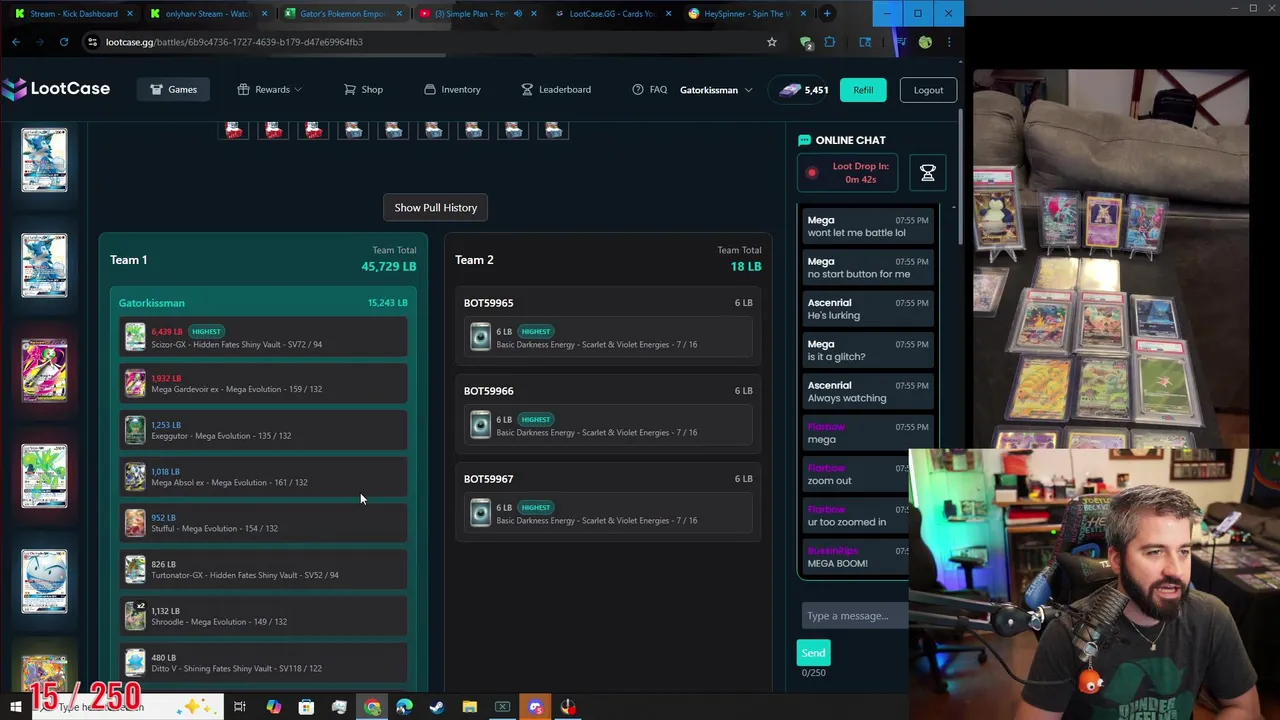This screenshot has height=720, width=1280.
Task: Click the Refill button
Action: 863,90
